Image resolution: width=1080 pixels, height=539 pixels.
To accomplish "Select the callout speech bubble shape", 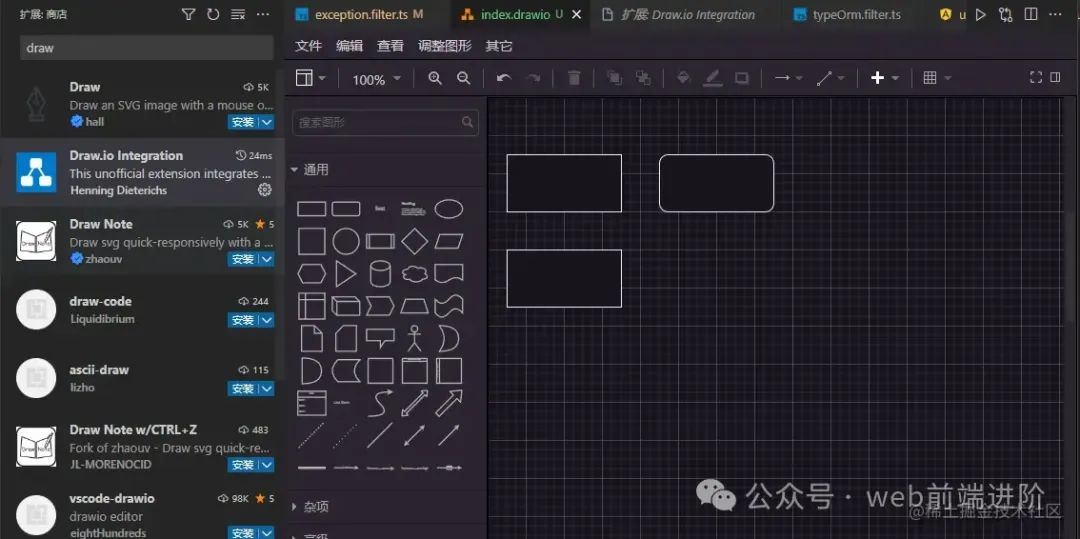I will click(x=380, y=338).
